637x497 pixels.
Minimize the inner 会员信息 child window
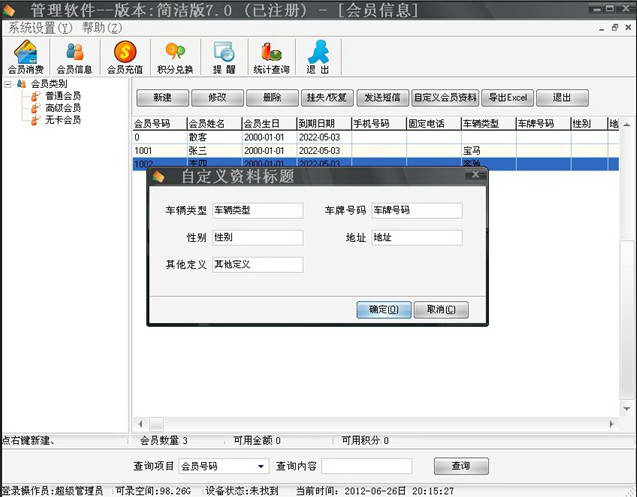[601, 28]
